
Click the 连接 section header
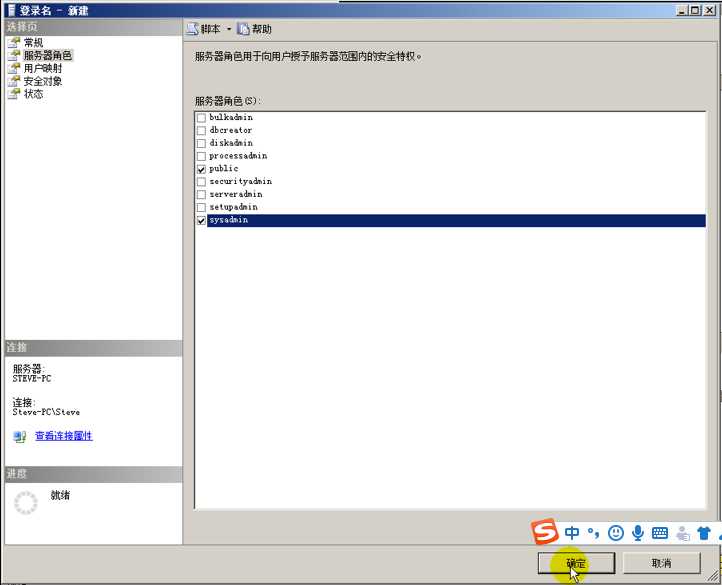93,348
